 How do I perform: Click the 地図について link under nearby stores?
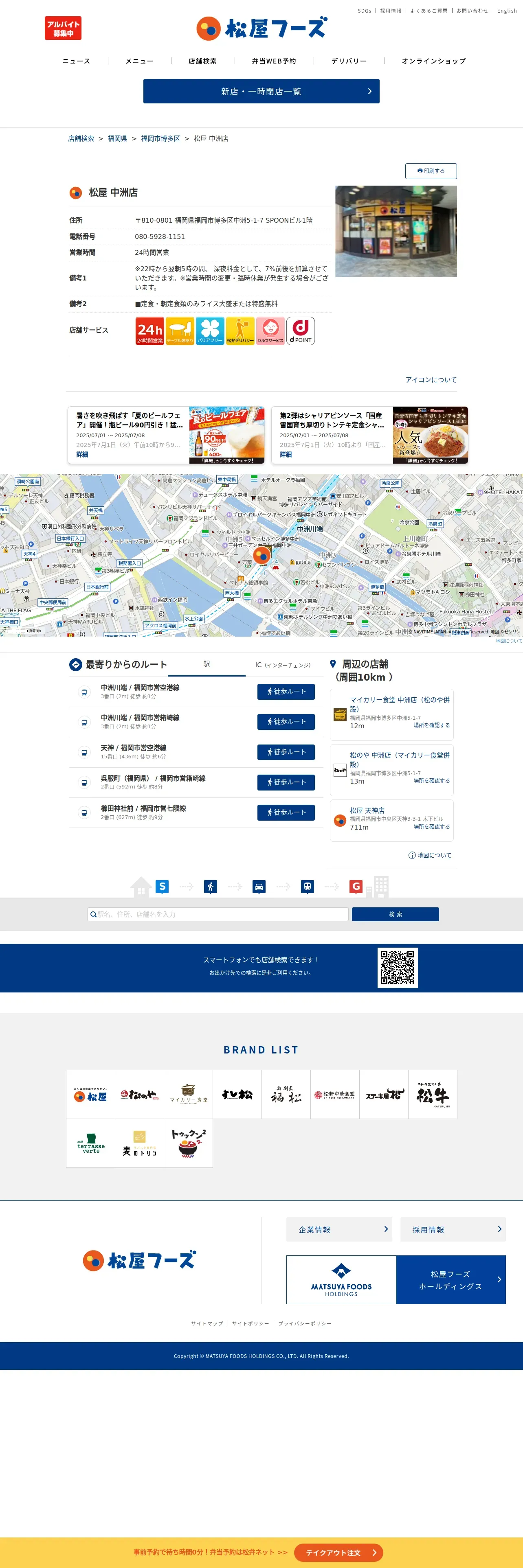[430, 855]
